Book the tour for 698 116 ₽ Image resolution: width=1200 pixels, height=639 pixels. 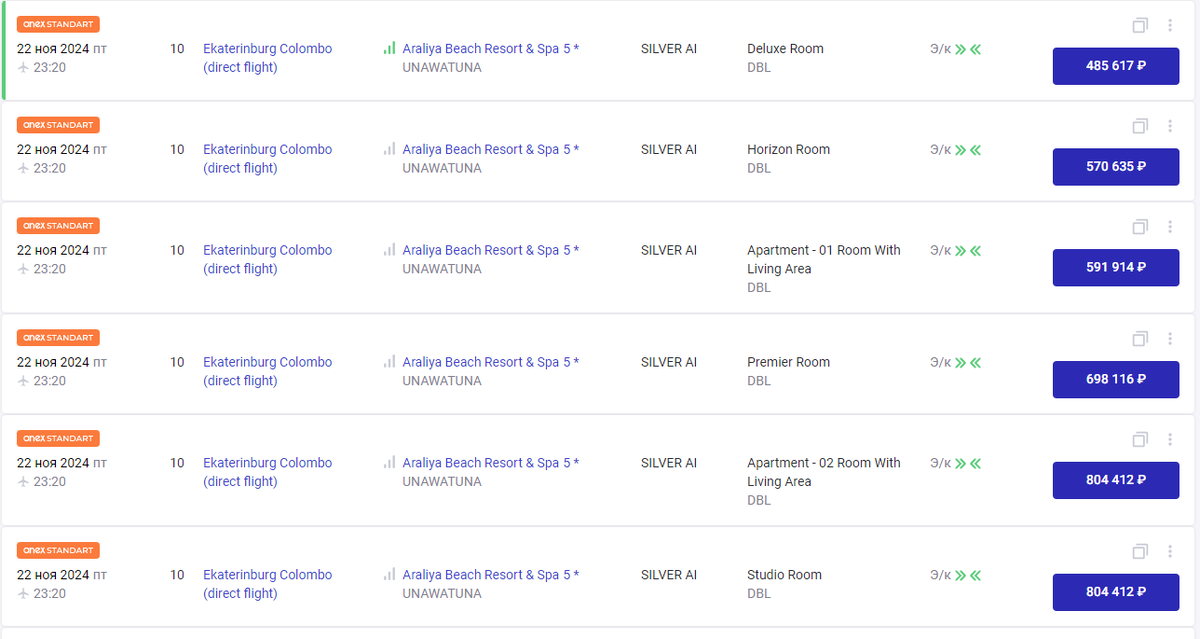(1116, 380)
